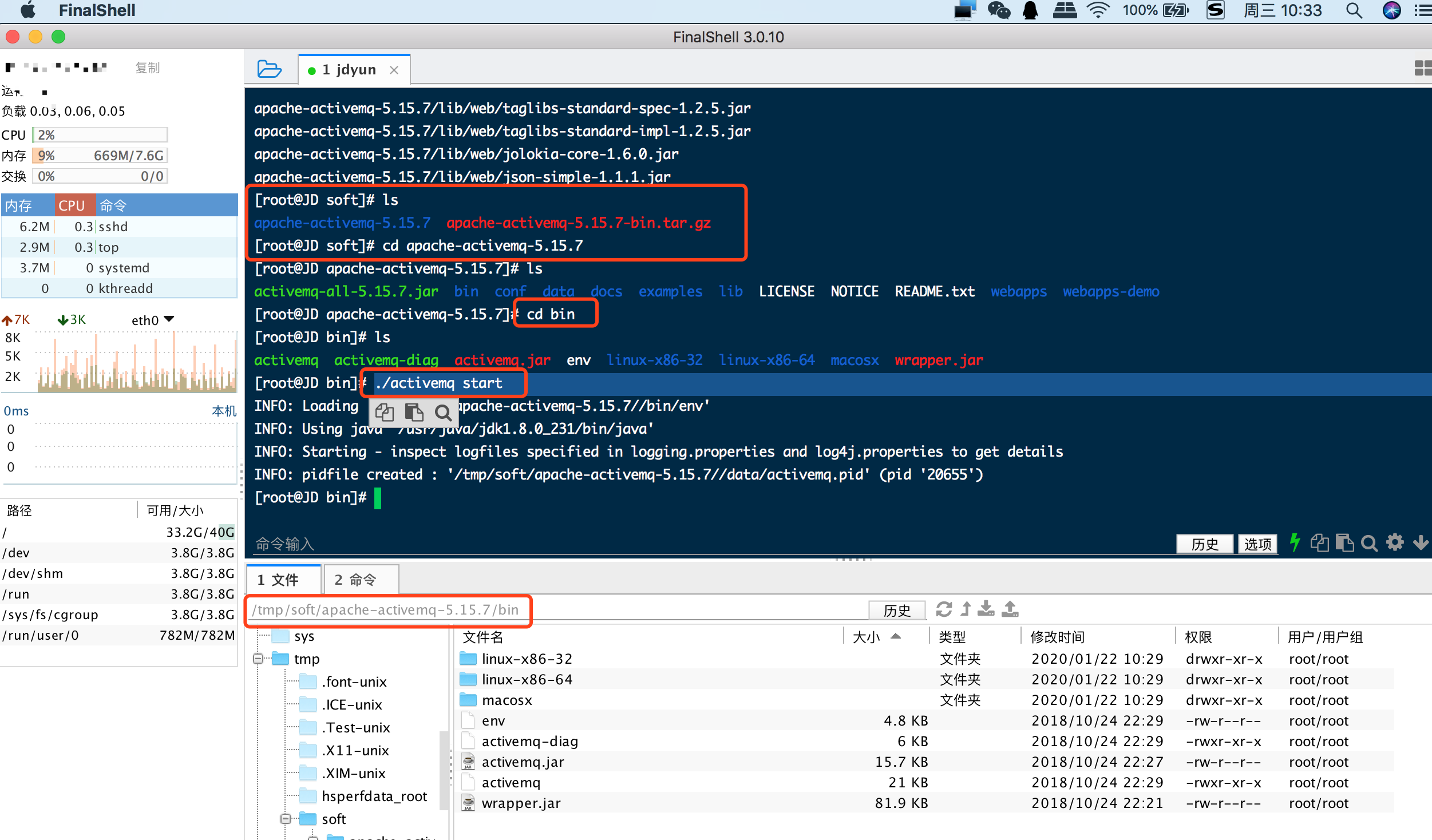Switch to the 2 命令 tab
This screenshot has width=1432, height=840.
point(355,580)
